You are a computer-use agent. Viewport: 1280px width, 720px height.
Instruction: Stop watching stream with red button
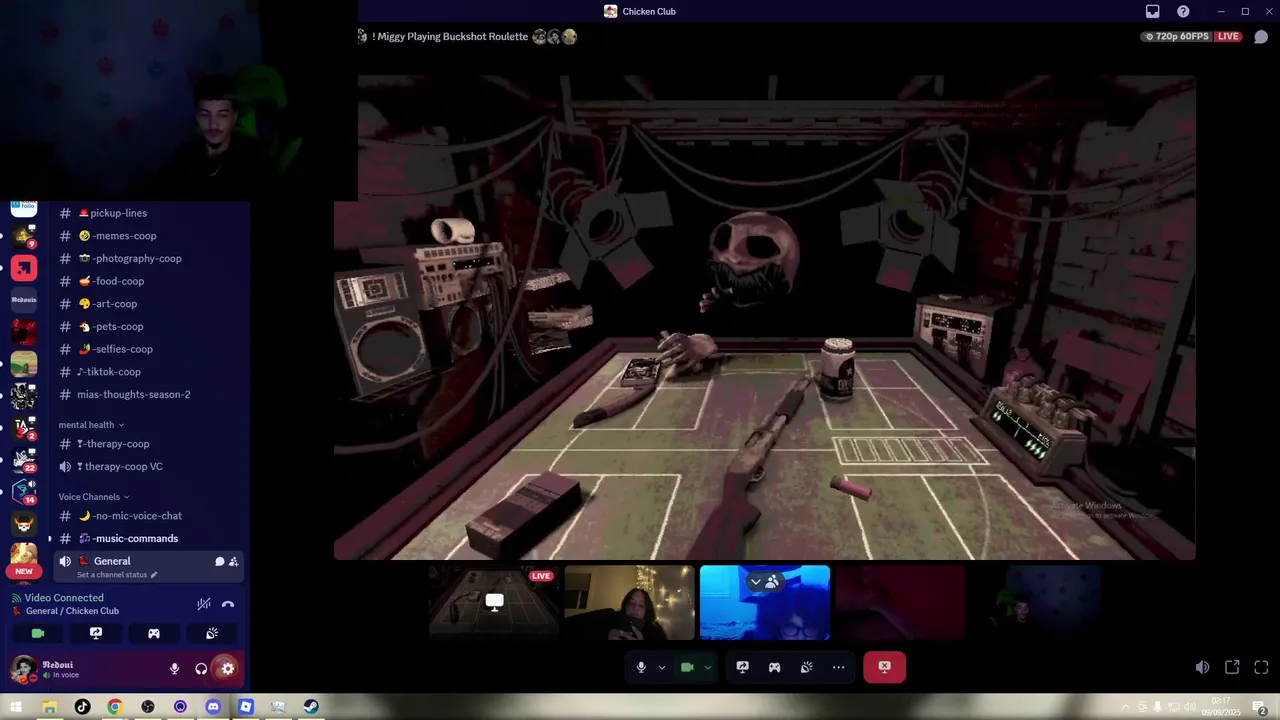point(884,667)
